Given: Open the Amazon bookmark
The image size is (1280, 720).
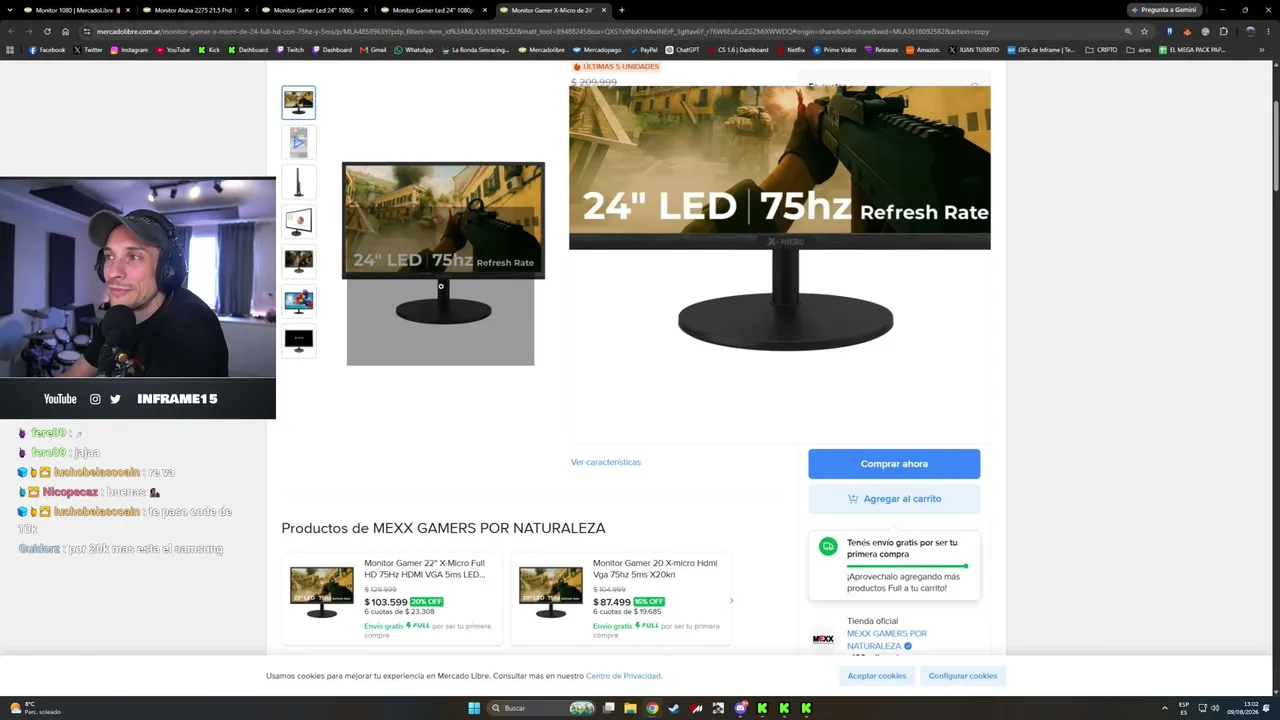Looking at the screenshot, I should point(922,50).
